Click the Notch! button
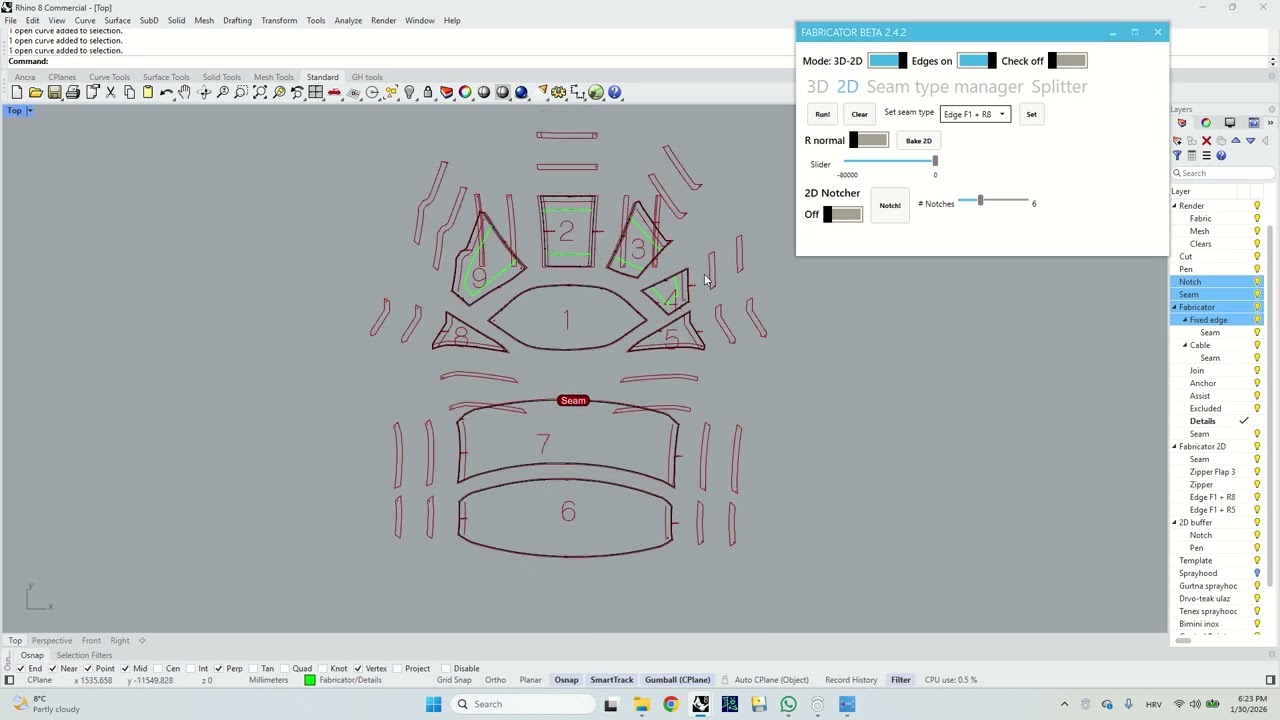 889,205
